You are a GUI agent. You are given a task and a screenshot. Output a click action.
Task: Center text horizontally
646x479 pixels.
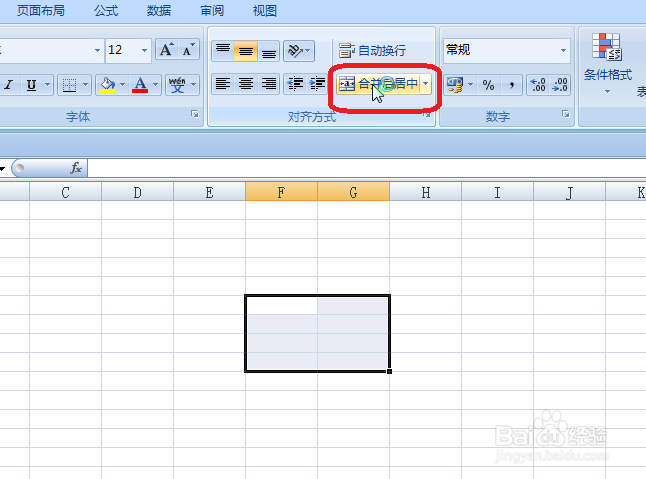[246, 84]
